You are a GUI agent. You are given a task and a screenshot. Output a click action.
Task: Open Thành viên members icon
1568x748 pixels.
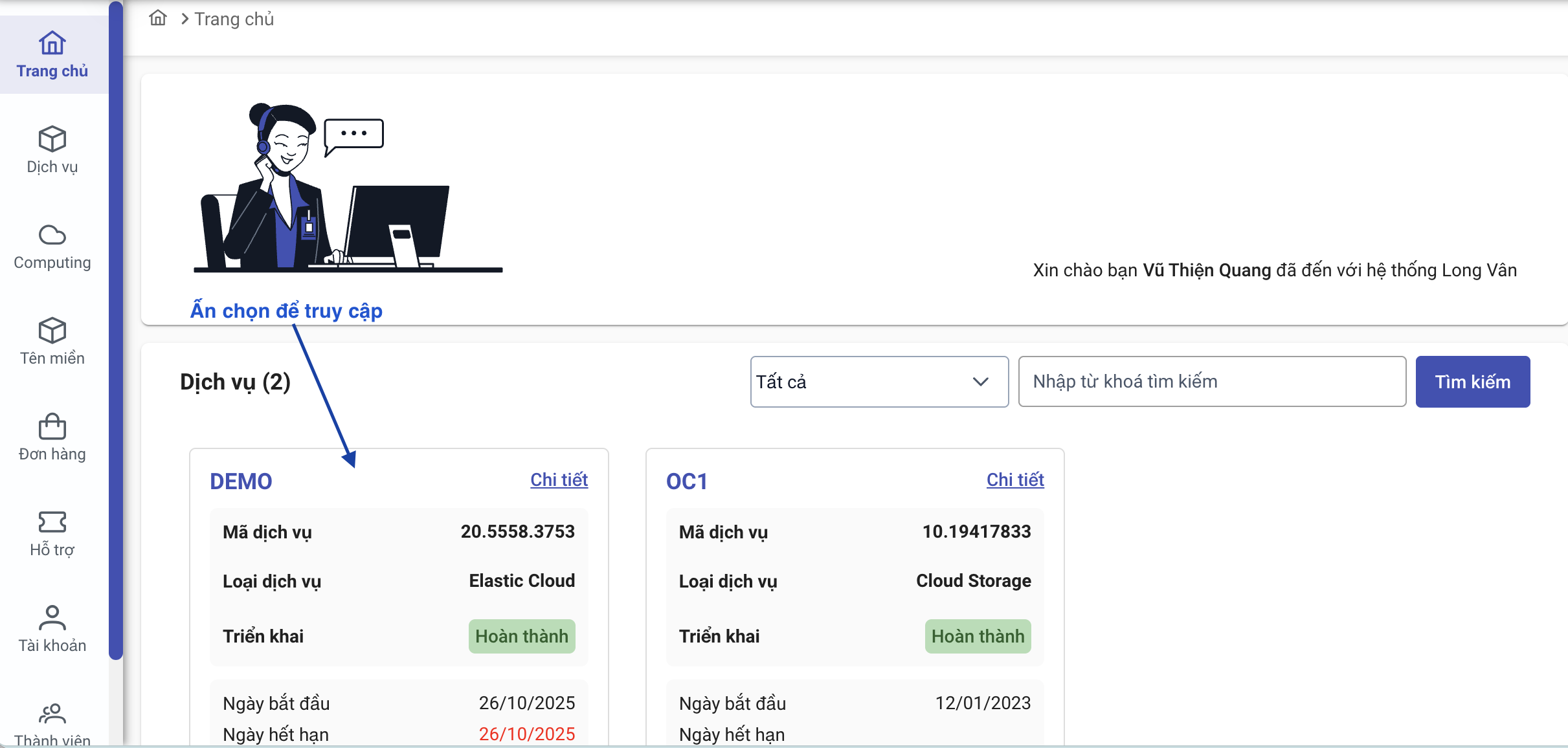pos(52,713)
